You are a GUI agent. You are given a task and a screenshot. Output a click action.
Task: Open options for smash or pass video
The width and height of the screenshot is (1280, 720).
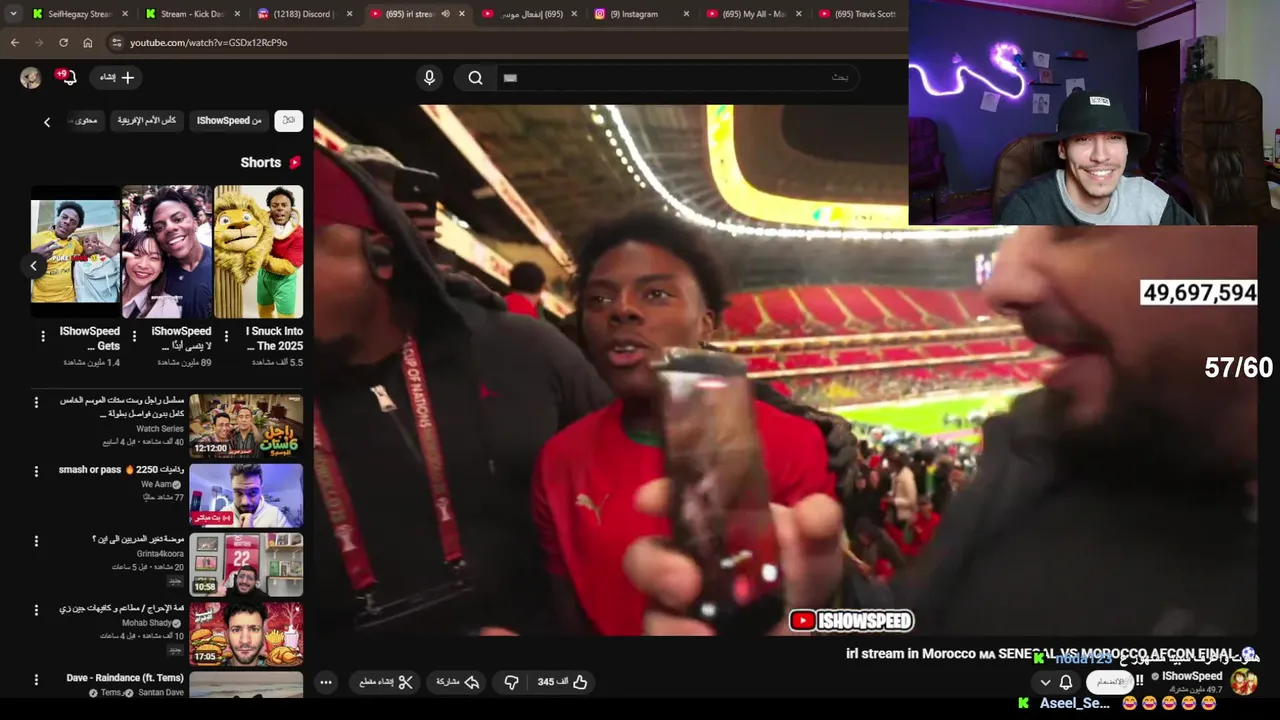[36, 471]
